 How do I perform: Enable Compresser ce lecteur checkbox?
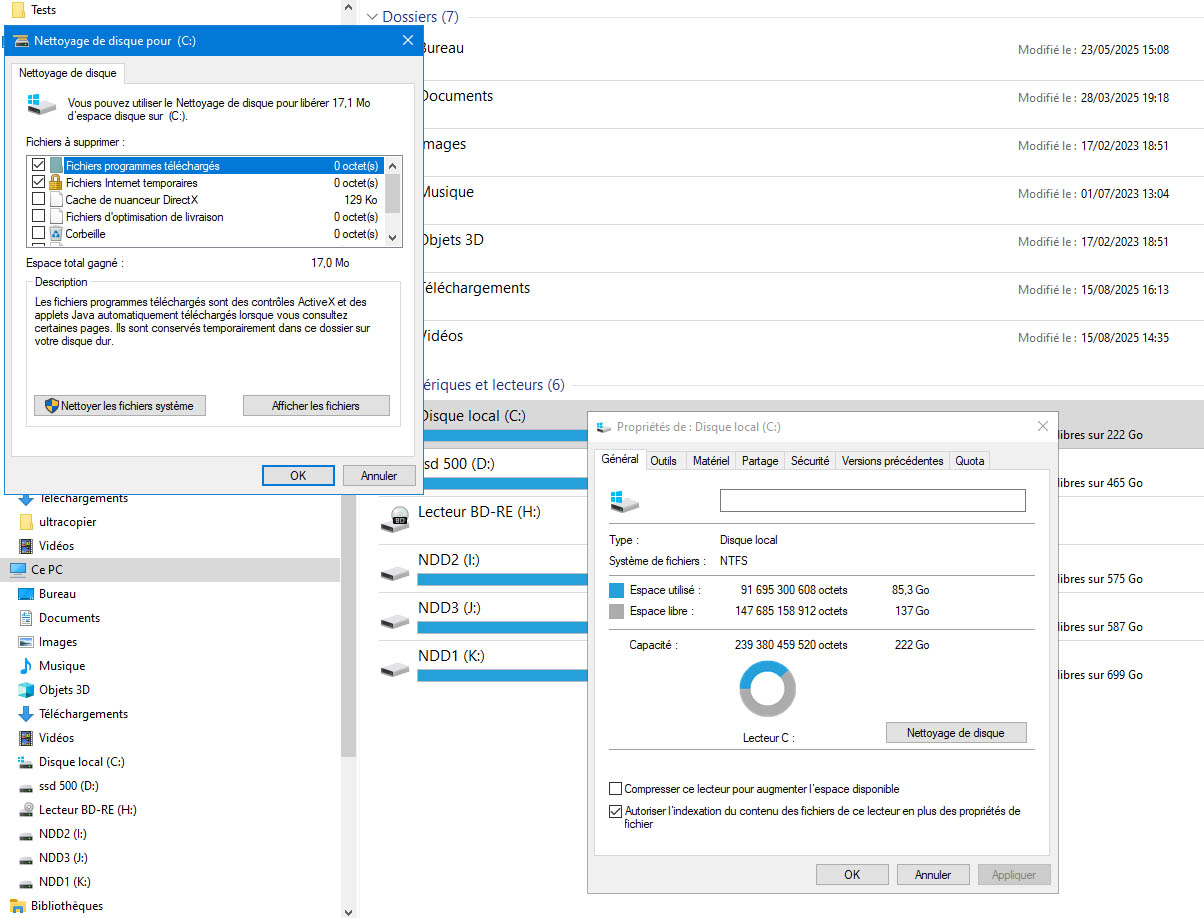click(616, 789)
